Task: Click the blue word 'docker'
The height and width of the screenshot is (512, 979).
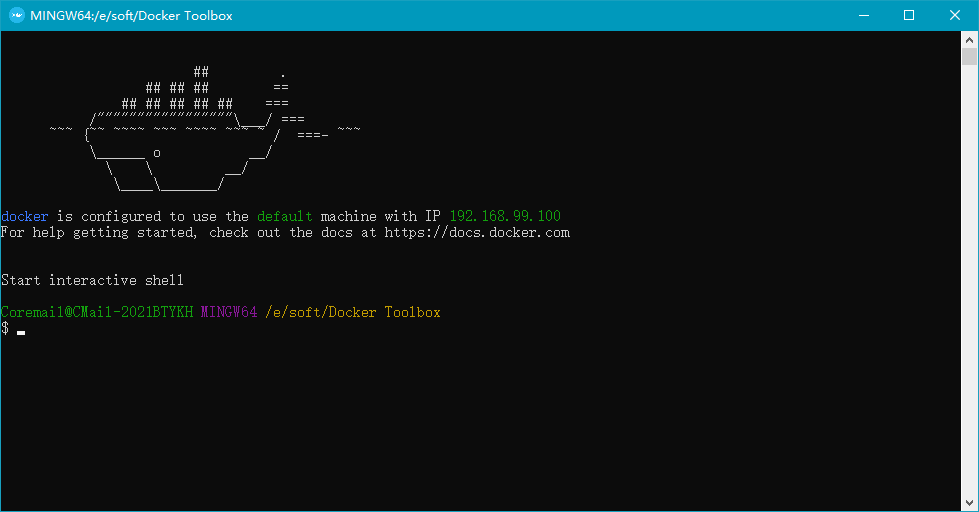Action: (x=25, y=216)
